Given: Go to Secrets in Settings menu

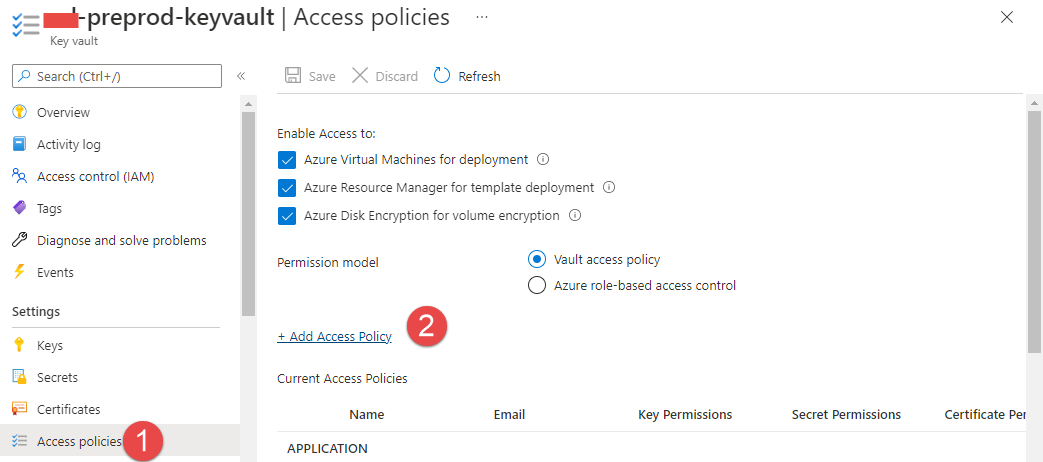Looking at the screenshot, I should click(x=57, y=377).
